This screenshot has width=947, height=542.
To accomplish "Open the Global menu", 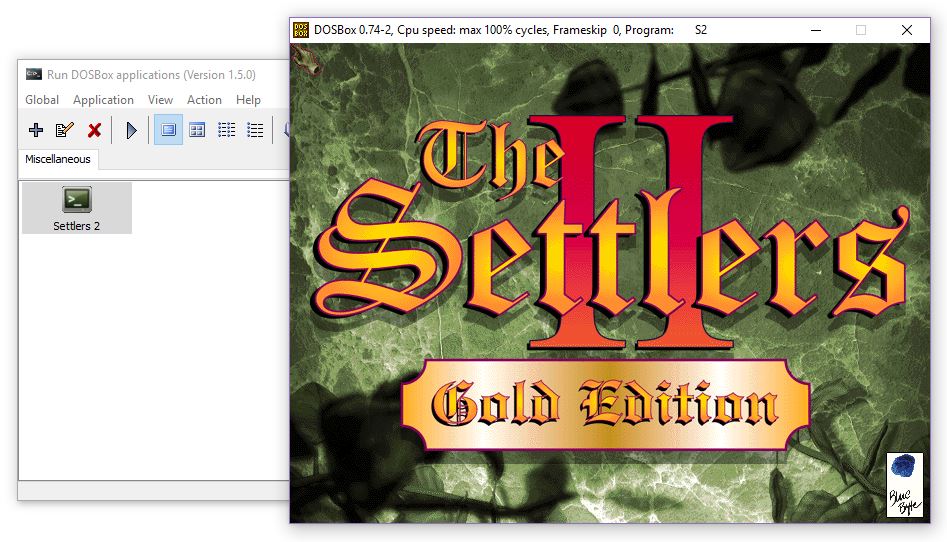I will click(x=42, y=100).
